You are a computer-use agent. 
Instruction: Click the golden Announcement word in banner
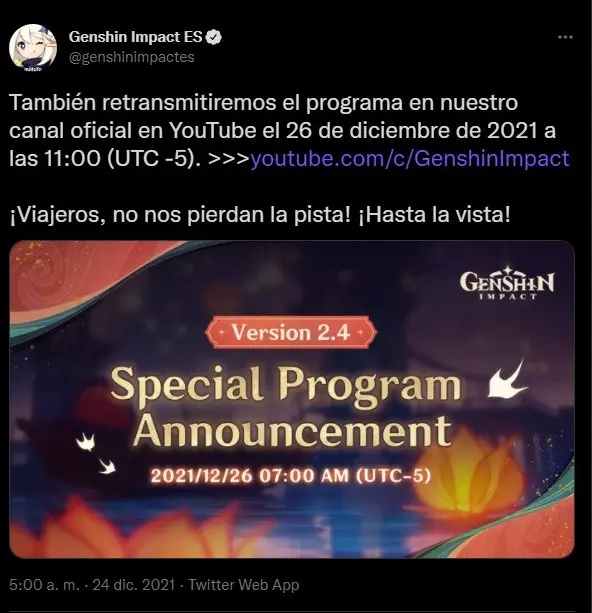click(292, 432)
